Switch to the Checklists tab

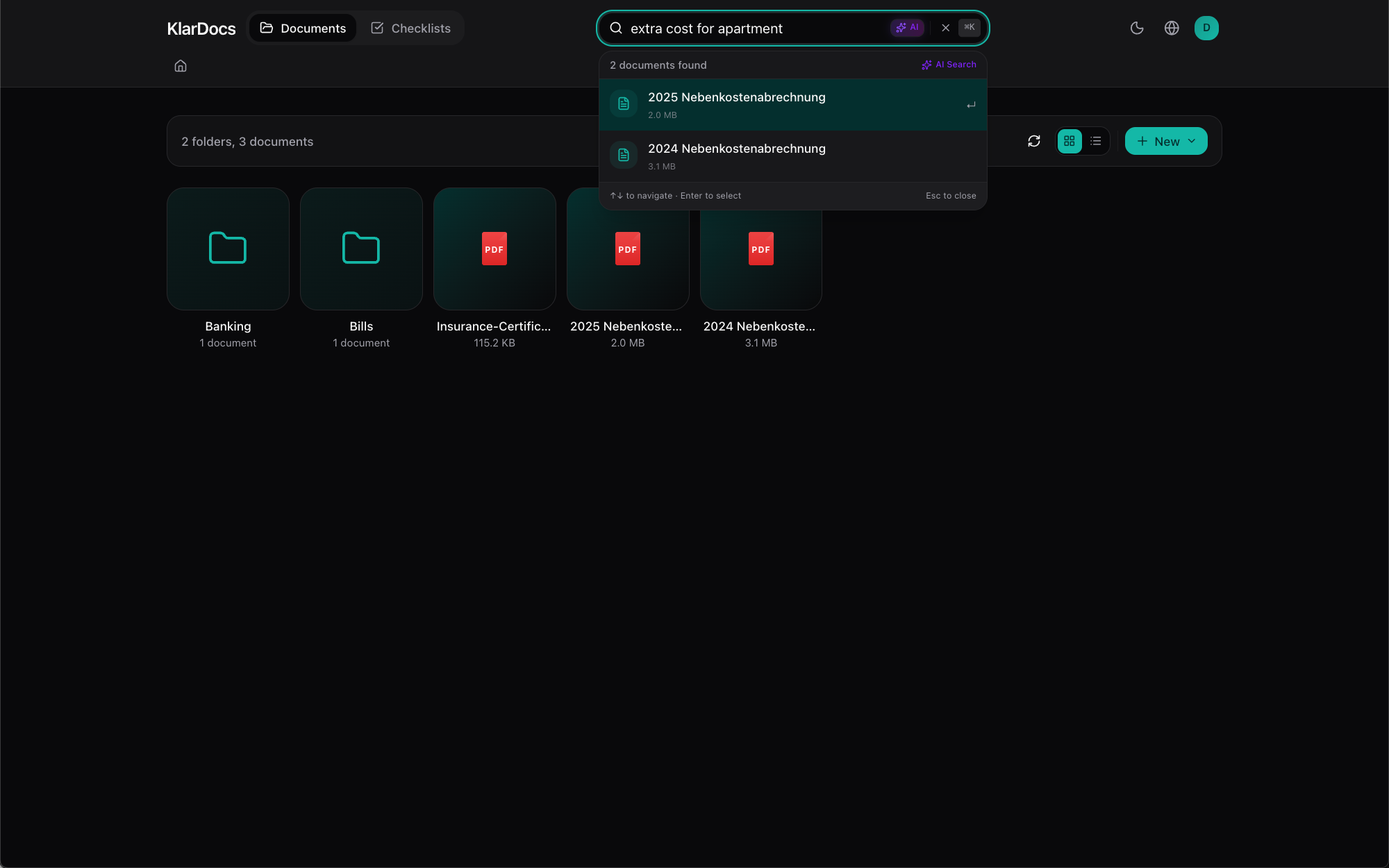(410, 28)
